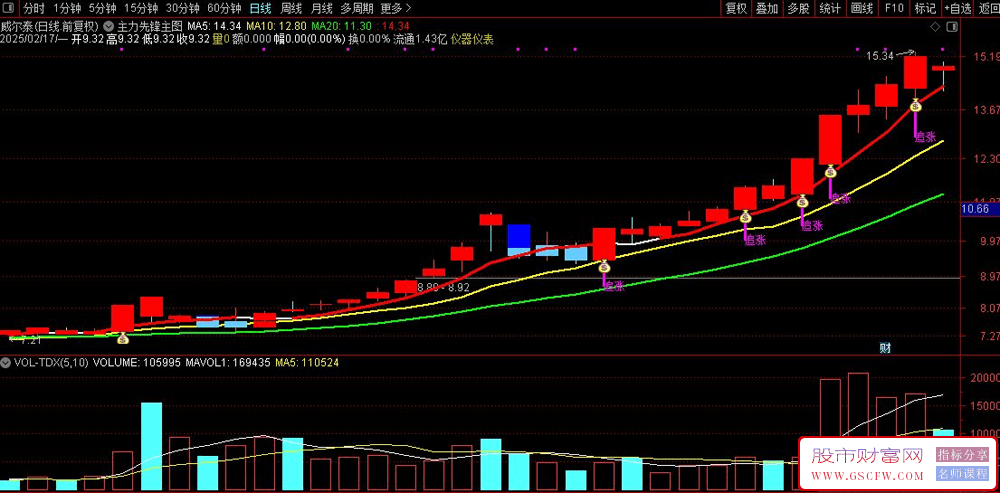Click the 15.19 price axis label
Image resolution: width=1000 pixels, height=493 pixels.
pyautogui.click(x=985, y=56)
